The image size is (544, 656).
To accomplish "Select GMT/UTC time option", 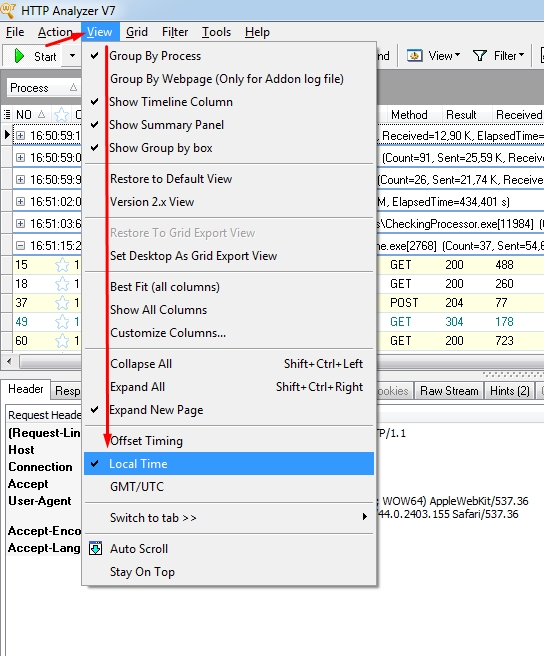I will (229, 487).
